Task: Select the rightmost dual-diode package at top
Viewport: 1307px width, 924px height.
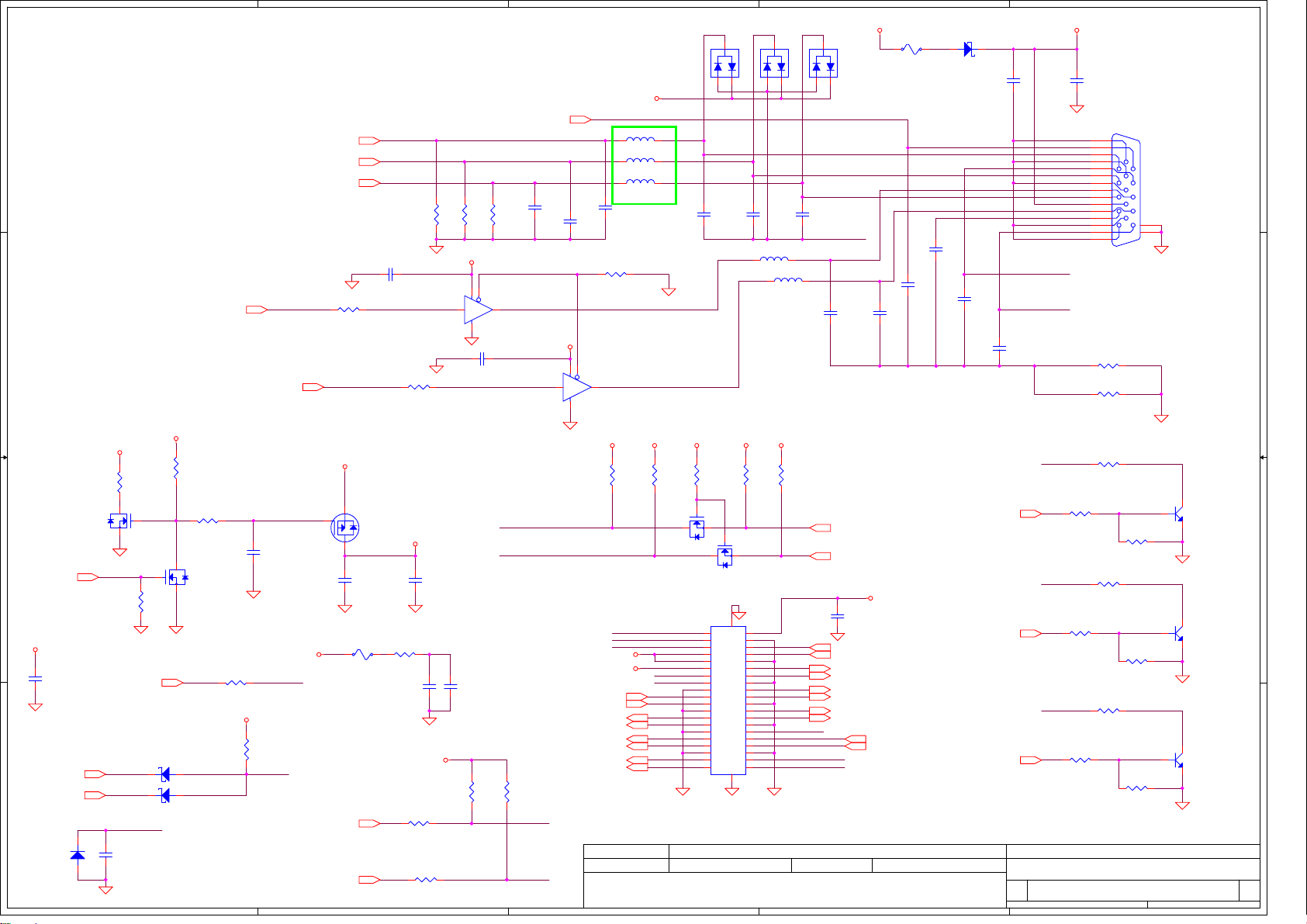Action: (x=823, y=64)
